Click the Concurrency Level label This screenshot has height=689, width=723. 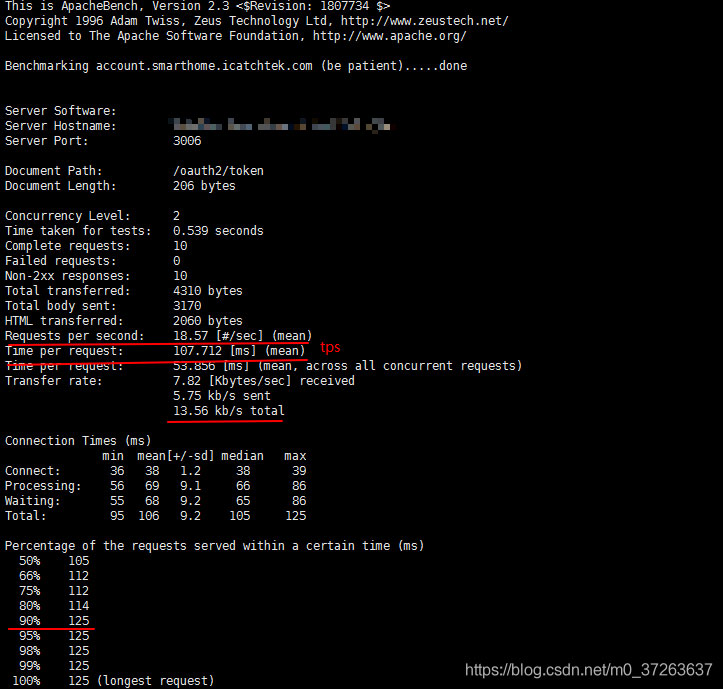pyautogui.click(x=67, y=216)
